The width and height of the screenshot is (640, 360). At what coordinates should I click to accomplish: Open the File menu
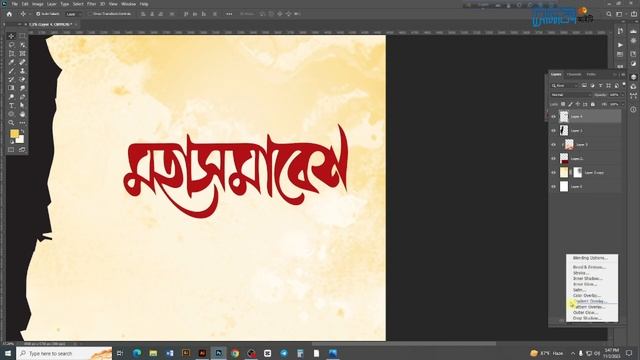pyautogui.click(x=15, y=4)
